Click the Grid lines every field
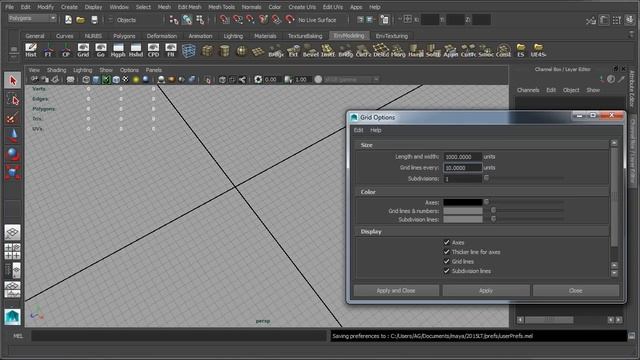This screenshot has height=360, width=640. tap(462, 168)
